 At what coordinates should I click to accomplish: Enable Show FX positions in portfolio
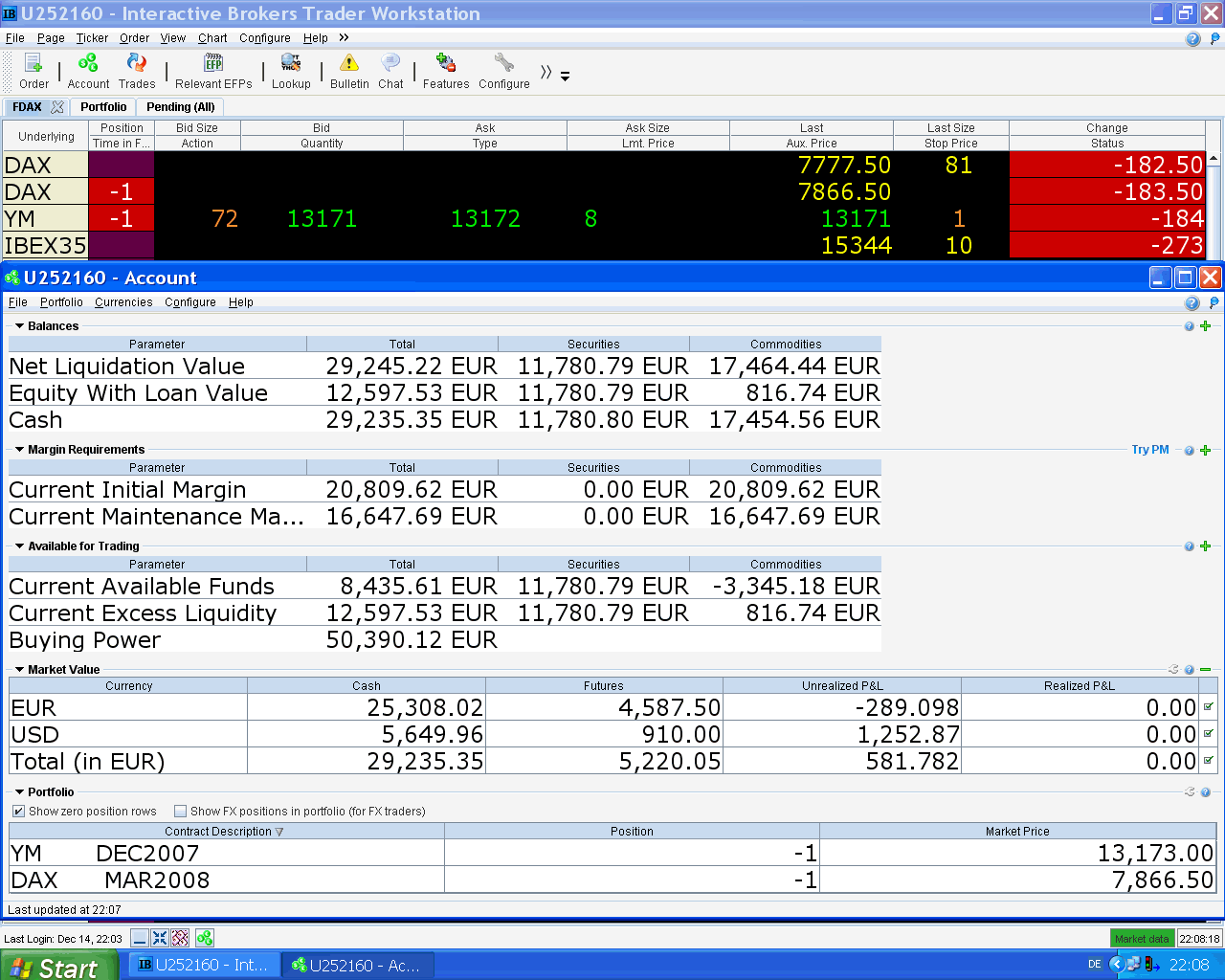click(180, 812)
